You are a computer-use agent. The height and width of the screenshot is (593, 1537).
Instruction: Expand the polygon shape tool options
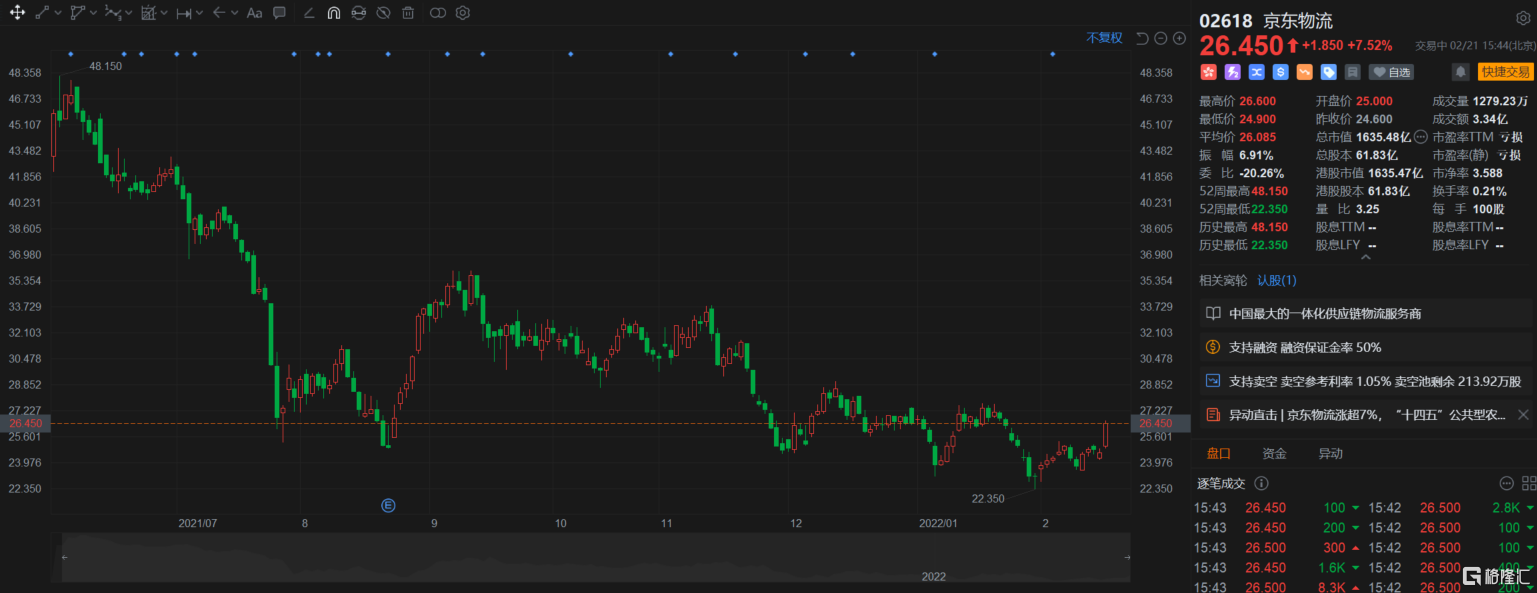coord(93,14)
